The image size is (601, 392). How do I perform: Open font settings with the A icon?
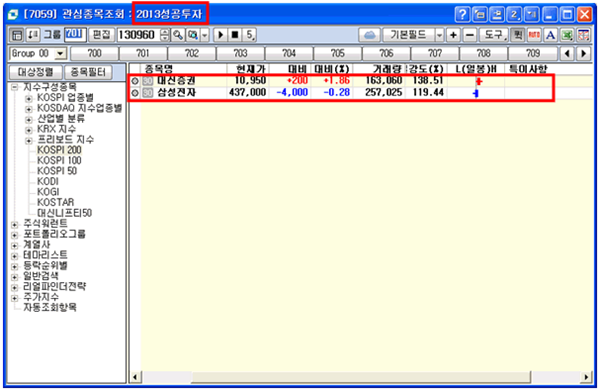pyautogui.click(x=550, y=35)
